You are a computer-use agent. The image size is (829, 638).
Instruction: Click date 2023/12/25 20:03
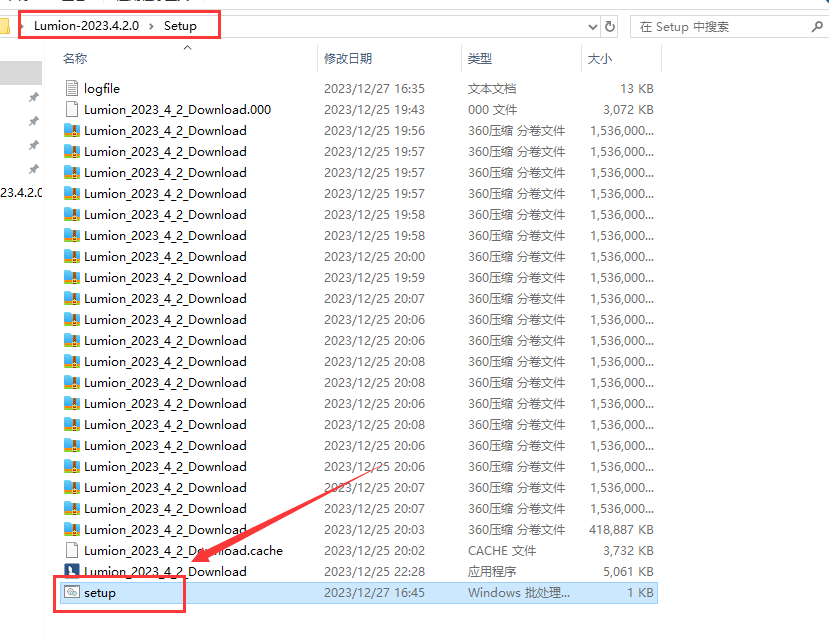pyautogui.click(x=374, y=529)
